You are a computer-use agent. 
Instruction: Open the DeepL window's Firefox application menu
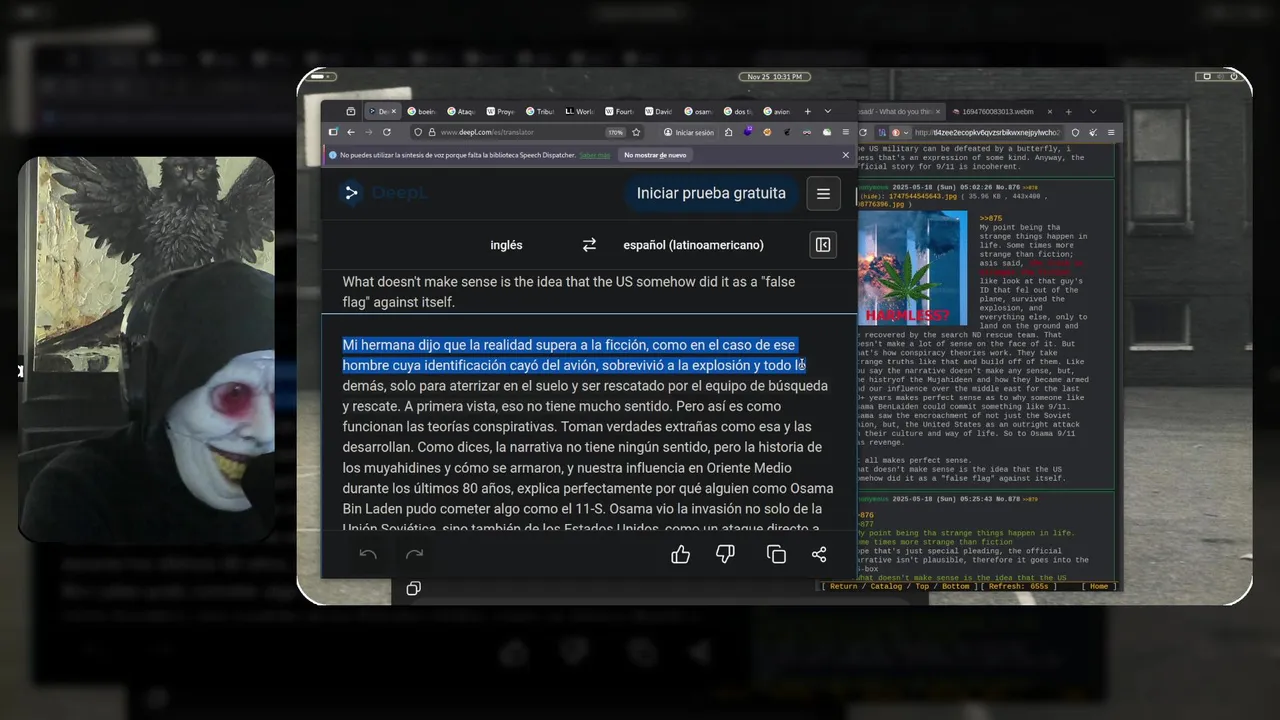(846, 132)
